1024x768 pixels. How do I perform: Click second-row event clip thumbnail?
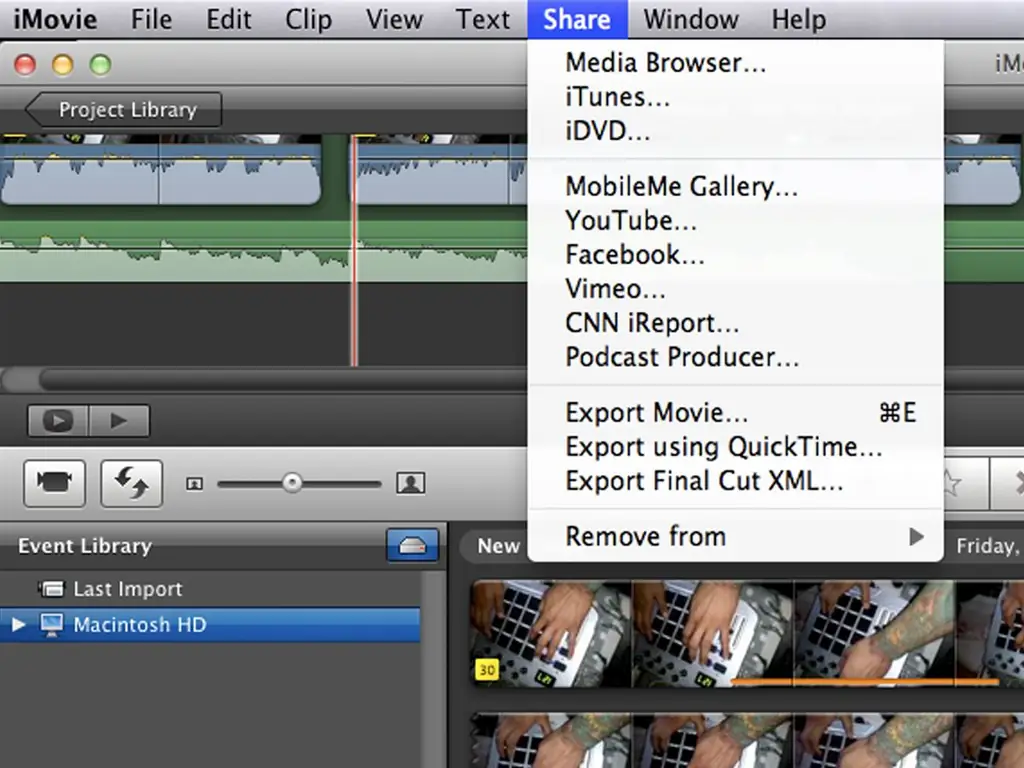point(551,741)
